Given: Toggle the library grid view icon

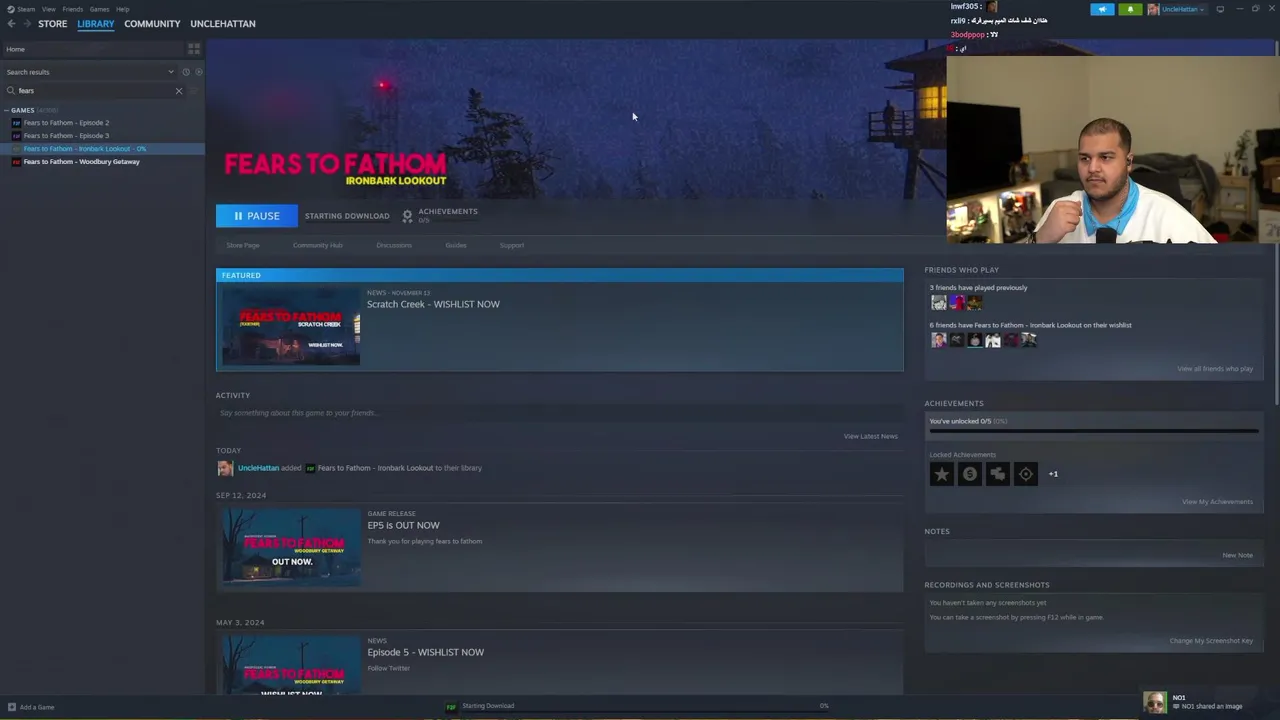Looking at the screenshot, I should tap(194, 49).
